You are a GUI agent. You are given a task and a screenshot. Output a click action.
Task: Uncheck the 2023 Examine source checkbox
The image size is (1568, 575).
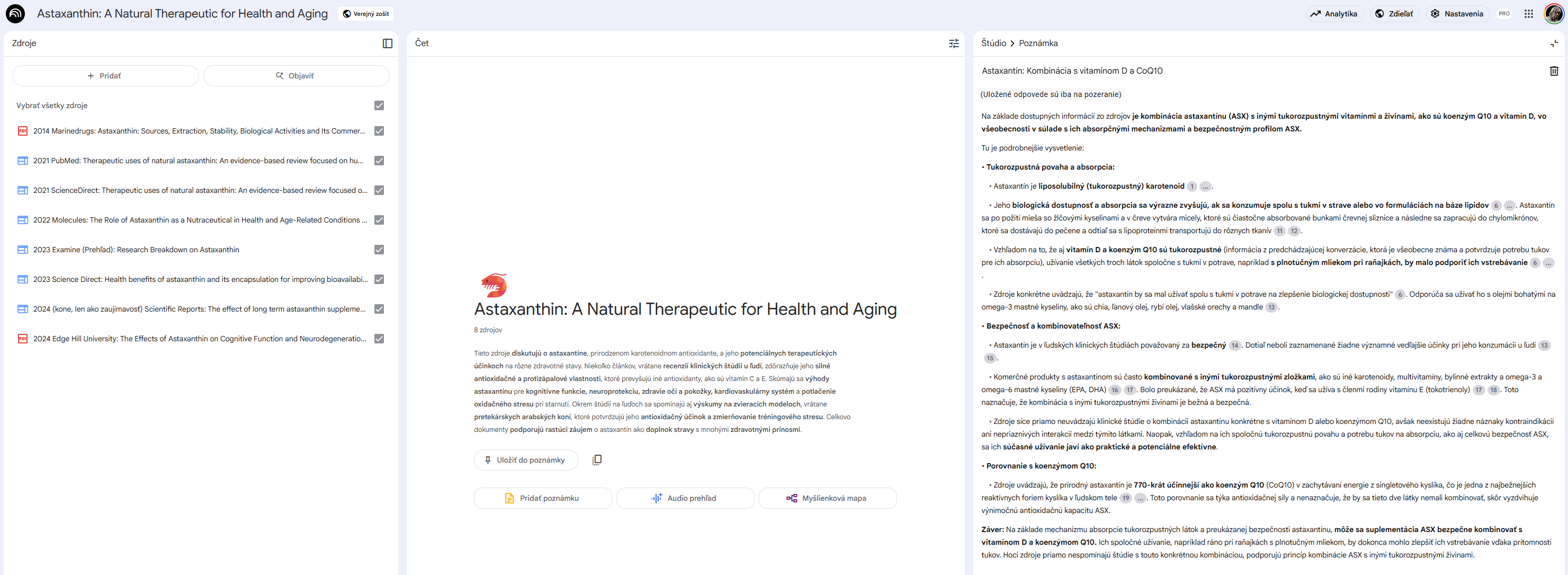[379, 250]
